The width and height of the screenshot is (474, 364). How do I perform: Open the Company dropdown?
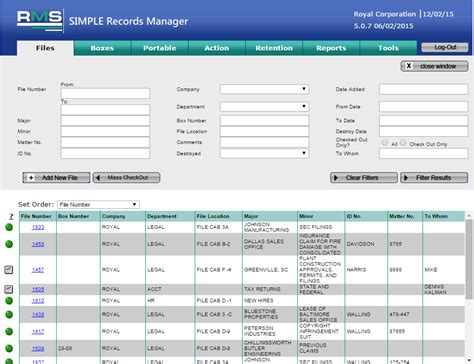[264, 89]
